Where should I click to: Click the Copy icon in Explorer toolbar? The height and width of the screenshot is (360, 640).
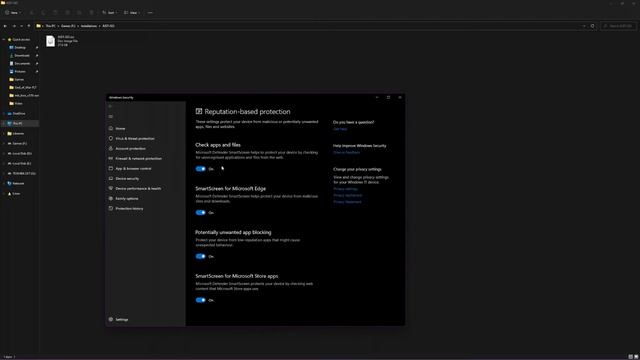(44, 13)
